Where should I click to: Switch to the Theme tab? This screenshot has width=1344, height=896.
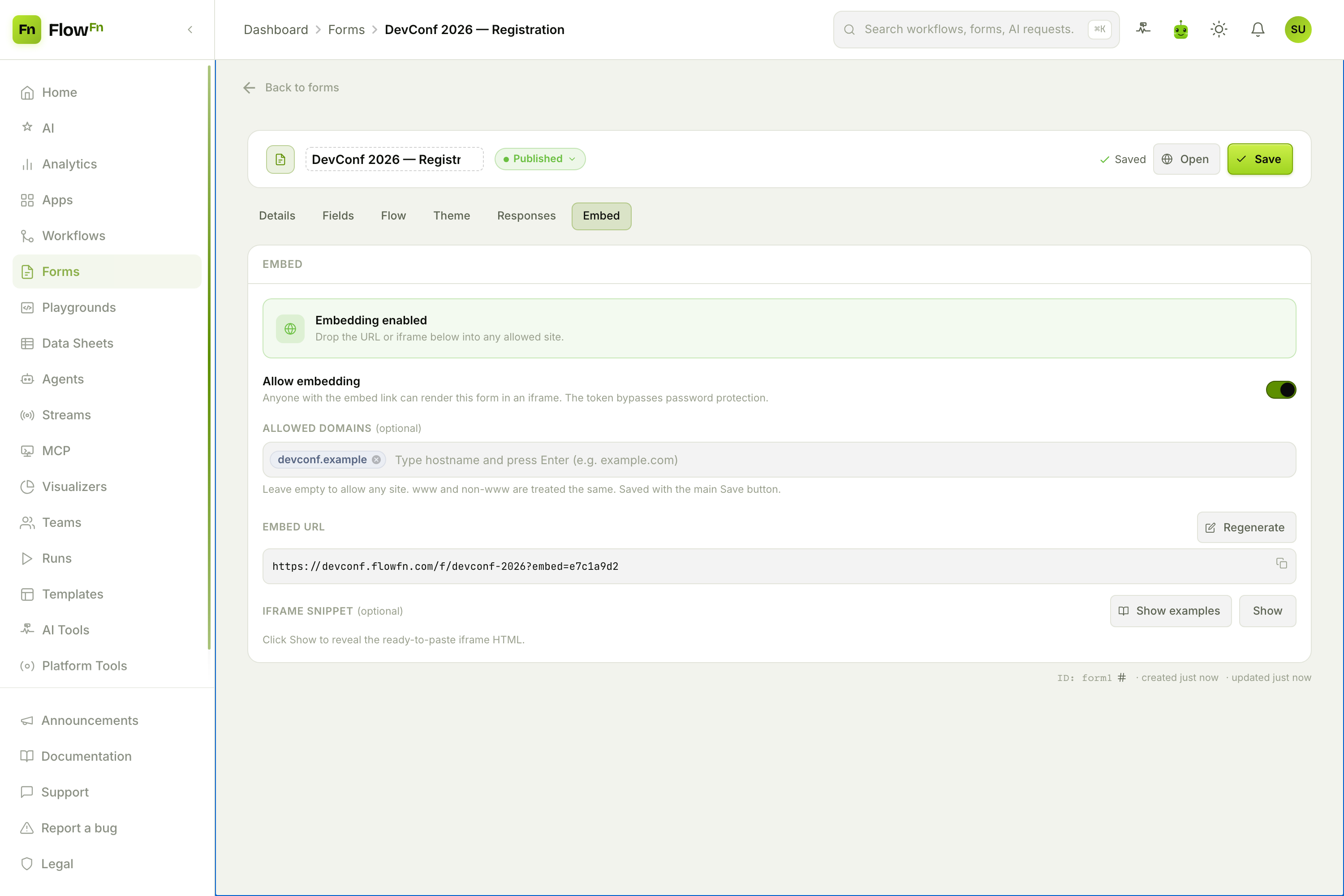pos(452,215)
